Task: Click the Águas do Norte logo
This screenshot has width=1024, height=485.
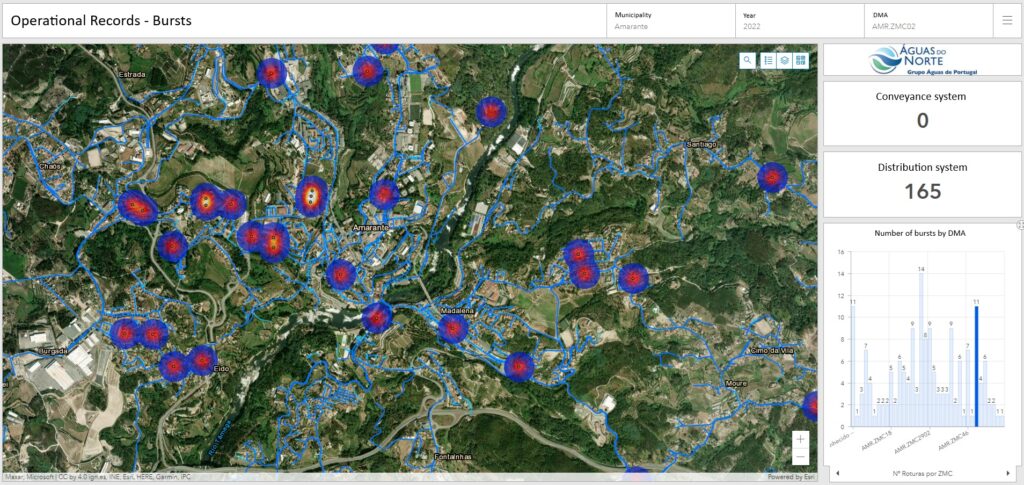Action: [923, 61]
